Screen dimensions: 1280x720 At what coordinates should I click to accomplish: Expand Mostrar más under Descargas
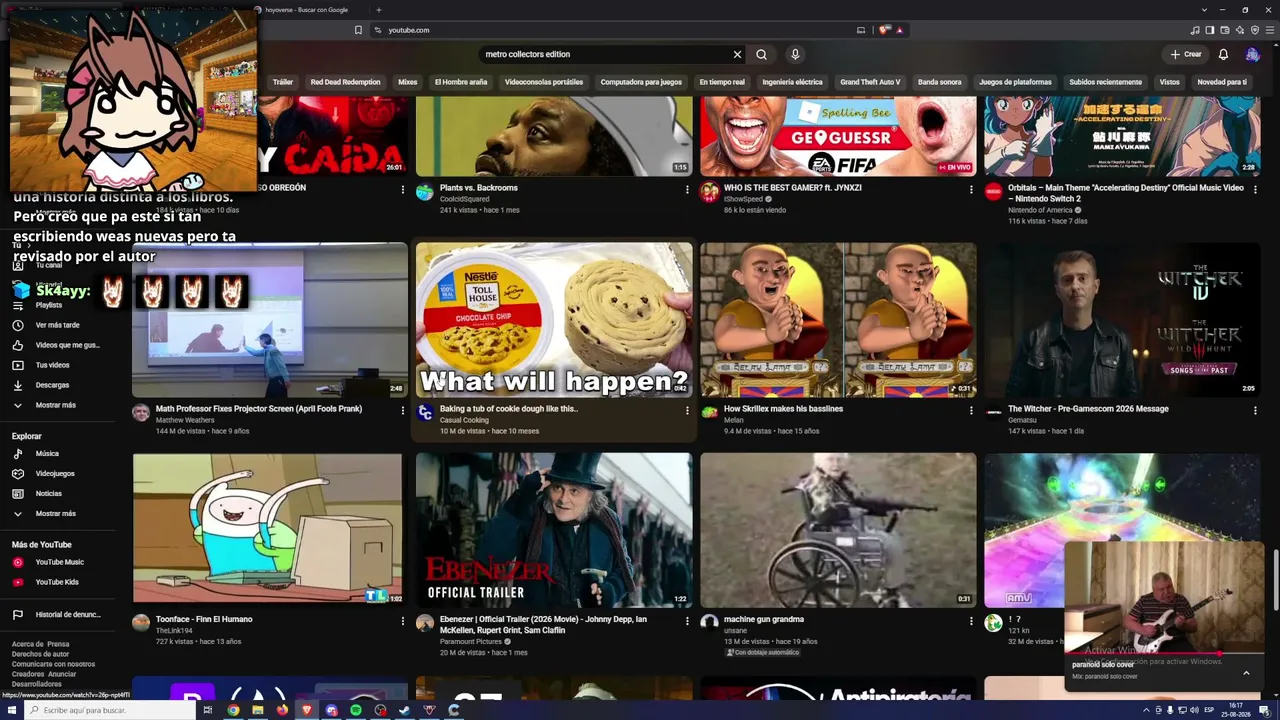57,405
